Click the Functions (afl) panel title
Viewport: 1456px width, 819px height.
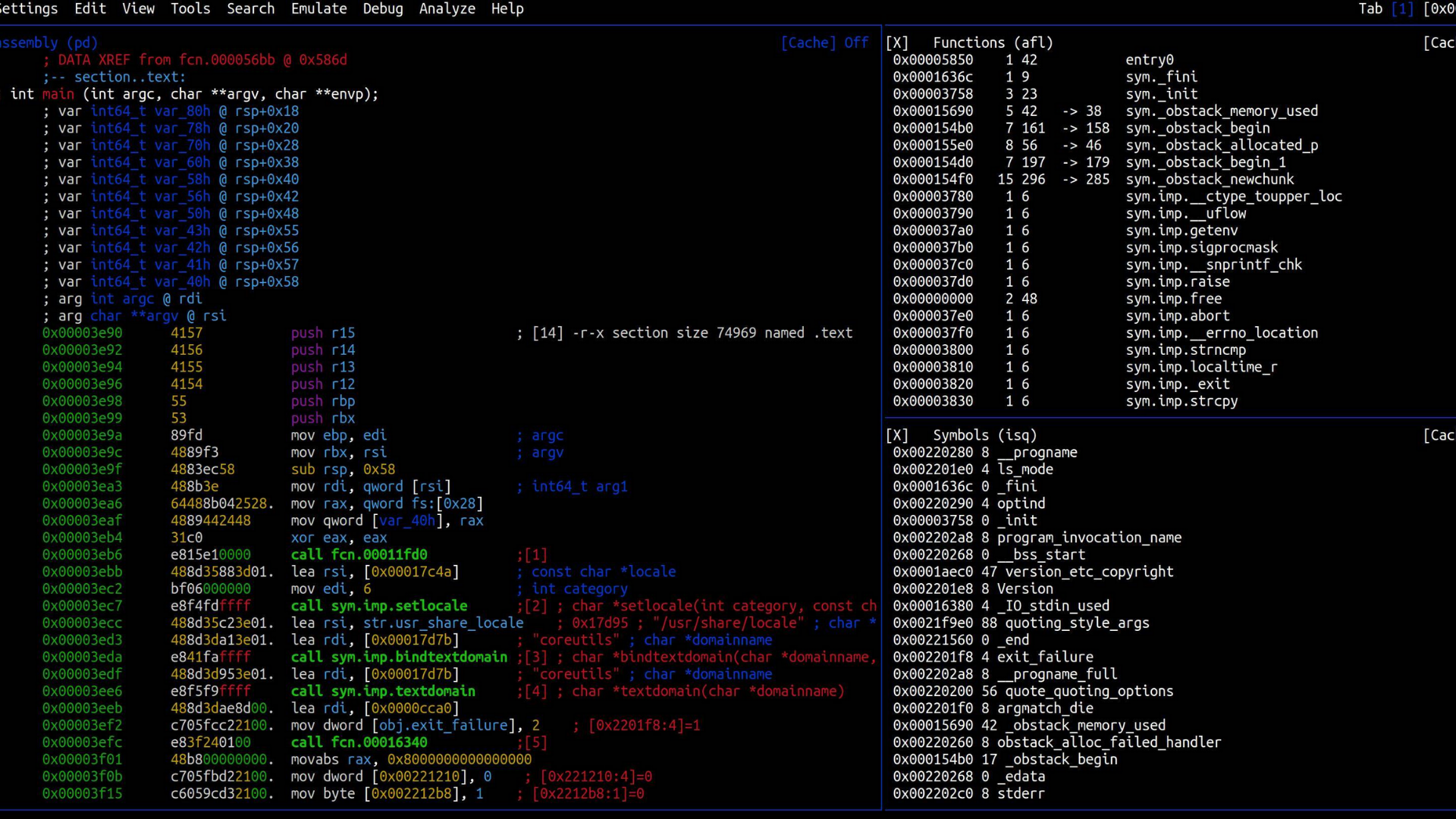click(x=993, y=42)
